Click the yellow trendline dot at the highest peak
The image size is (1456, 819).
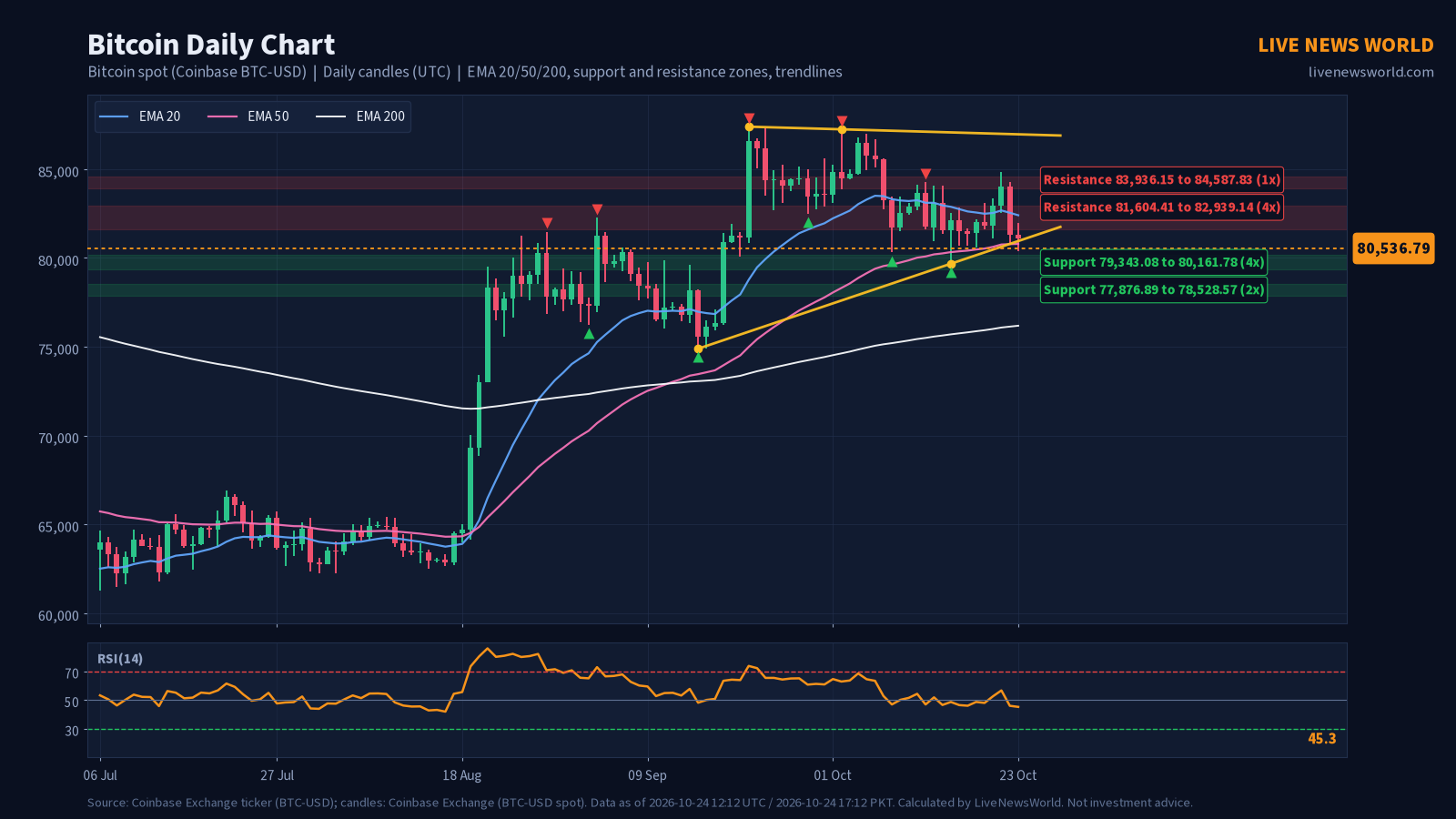[x=749, y=126]
